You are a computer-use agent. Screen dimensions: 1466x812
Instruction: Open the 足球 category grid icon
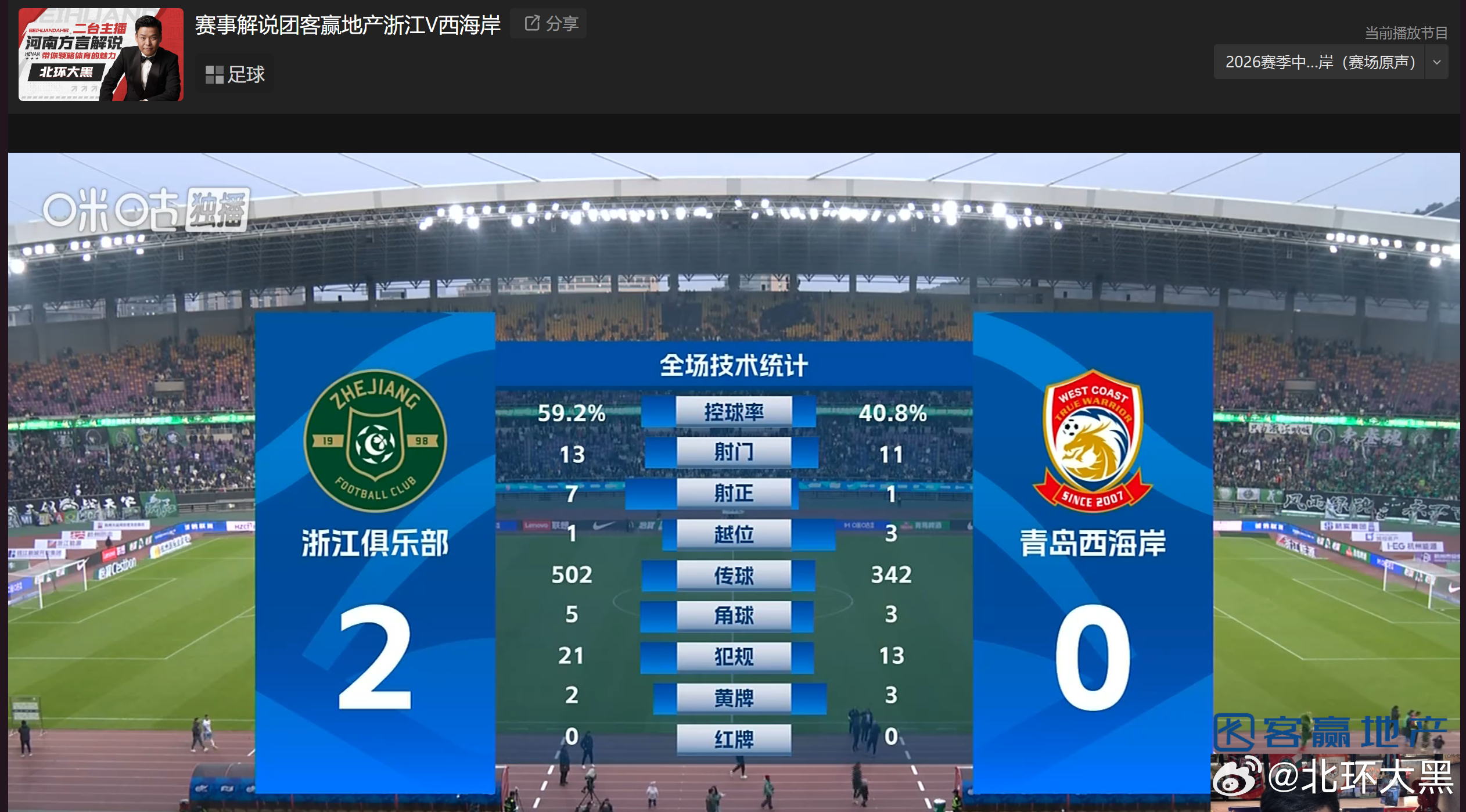[x=214, y=74]
